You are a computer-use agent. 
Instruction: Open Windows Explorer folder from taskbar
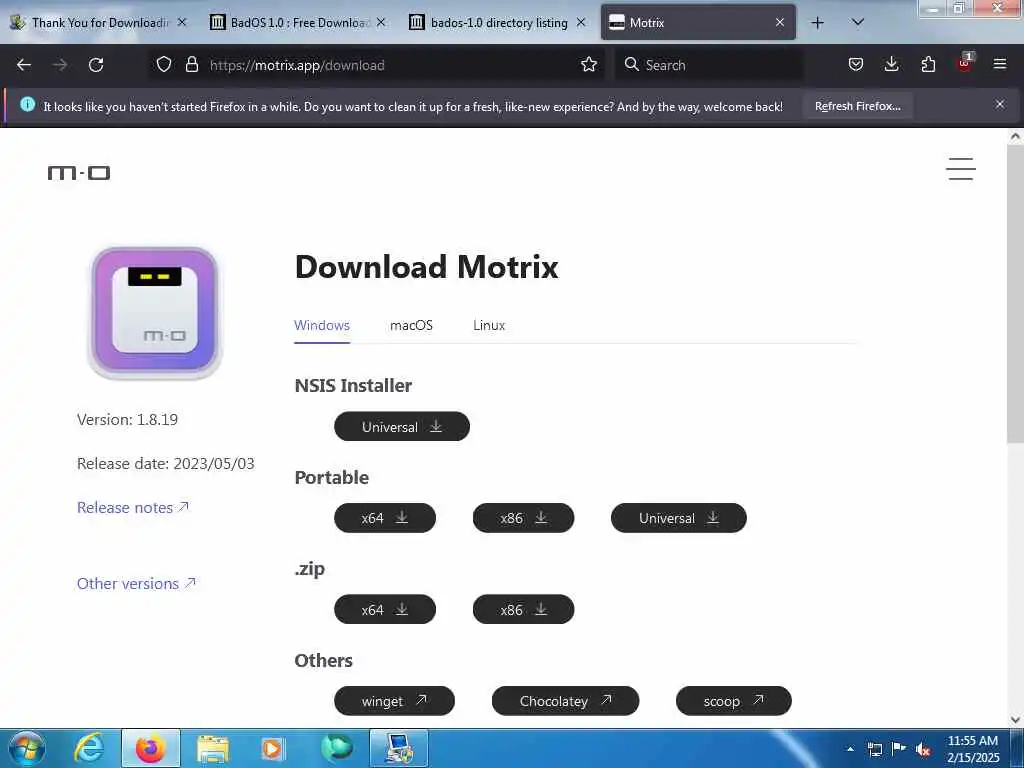pyautogui.click(x=213, y=748)
